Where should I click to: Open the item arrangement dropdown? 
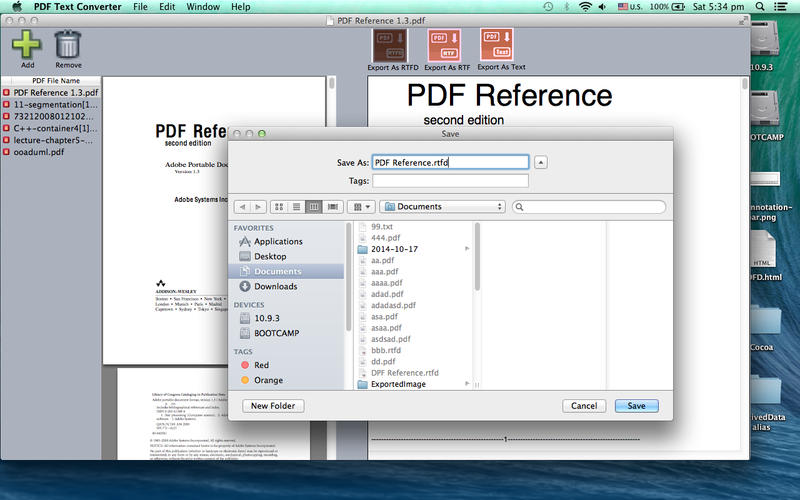point(361,207)
